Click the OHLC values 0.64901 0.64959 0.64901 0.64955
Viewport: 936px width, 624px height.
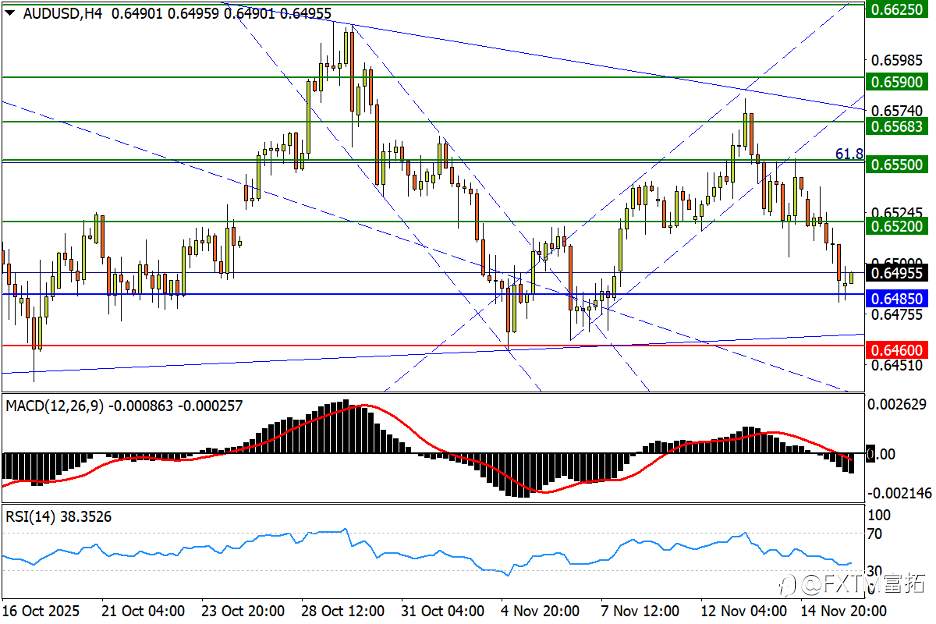pos(221,13)
